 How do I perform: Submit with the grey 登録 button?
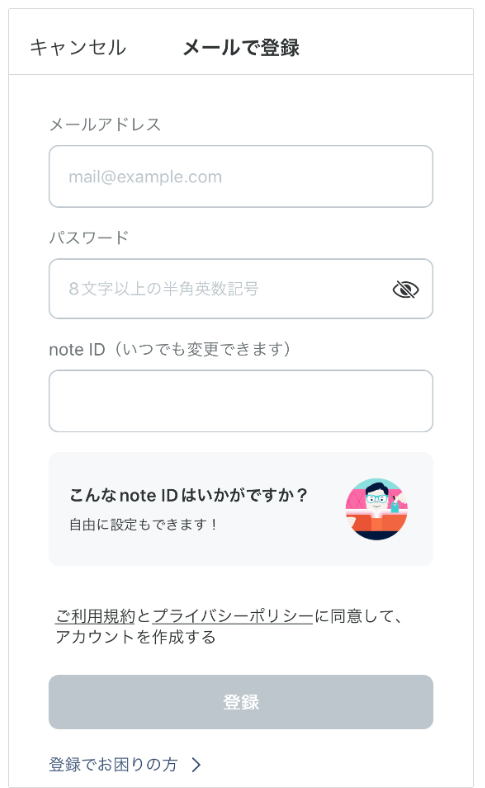coord(241,702)
